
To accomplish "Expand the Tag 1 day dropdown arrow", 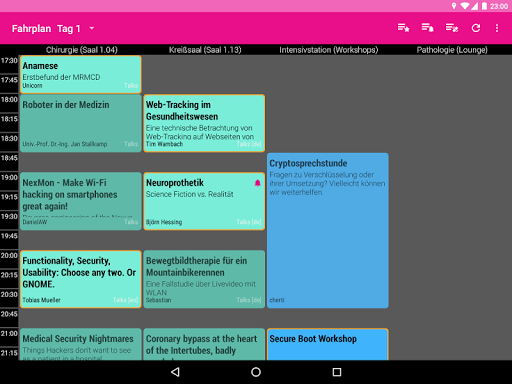I will click(92, 28).
